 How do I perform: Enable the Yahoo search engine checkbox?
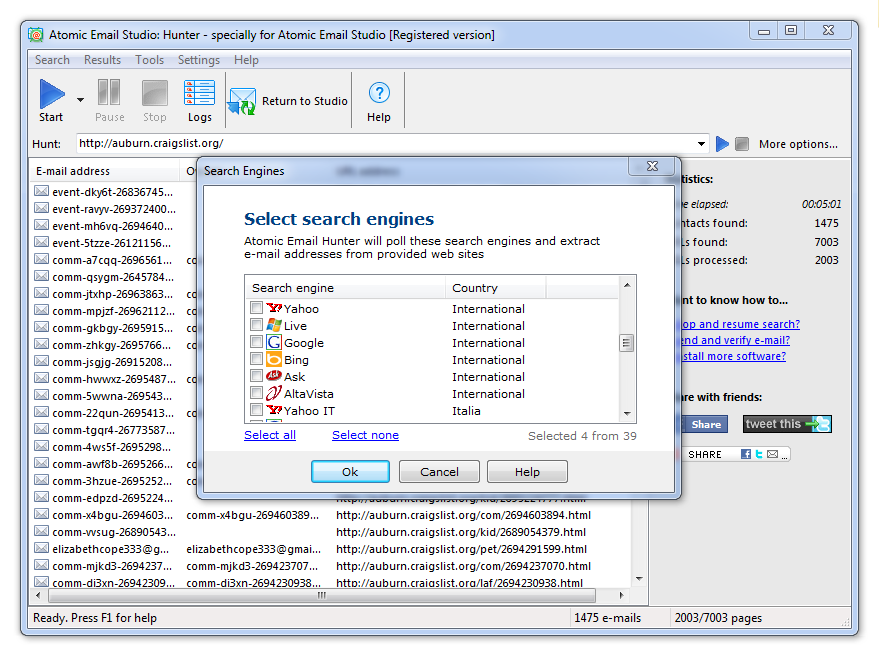pos(257,309)
